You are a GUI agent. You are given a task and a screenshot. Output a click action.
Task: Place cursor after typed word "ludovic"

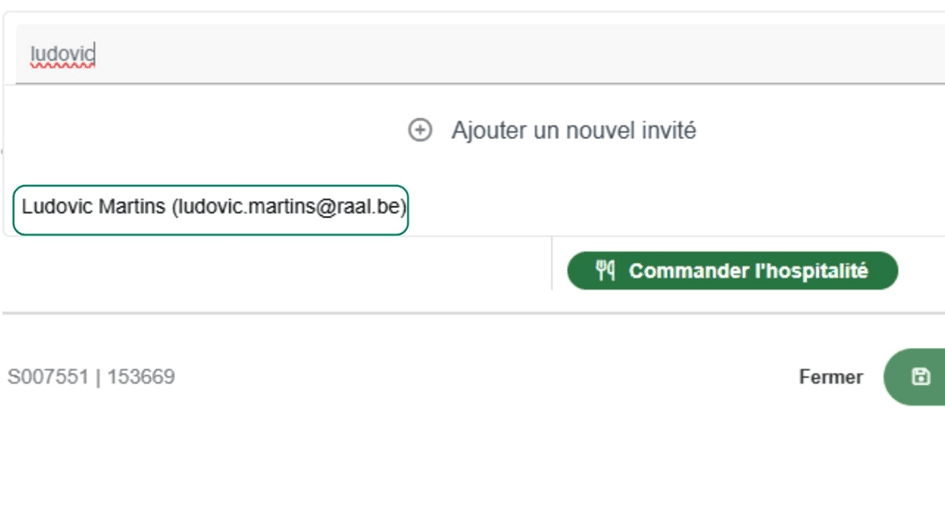coord(96,54)
